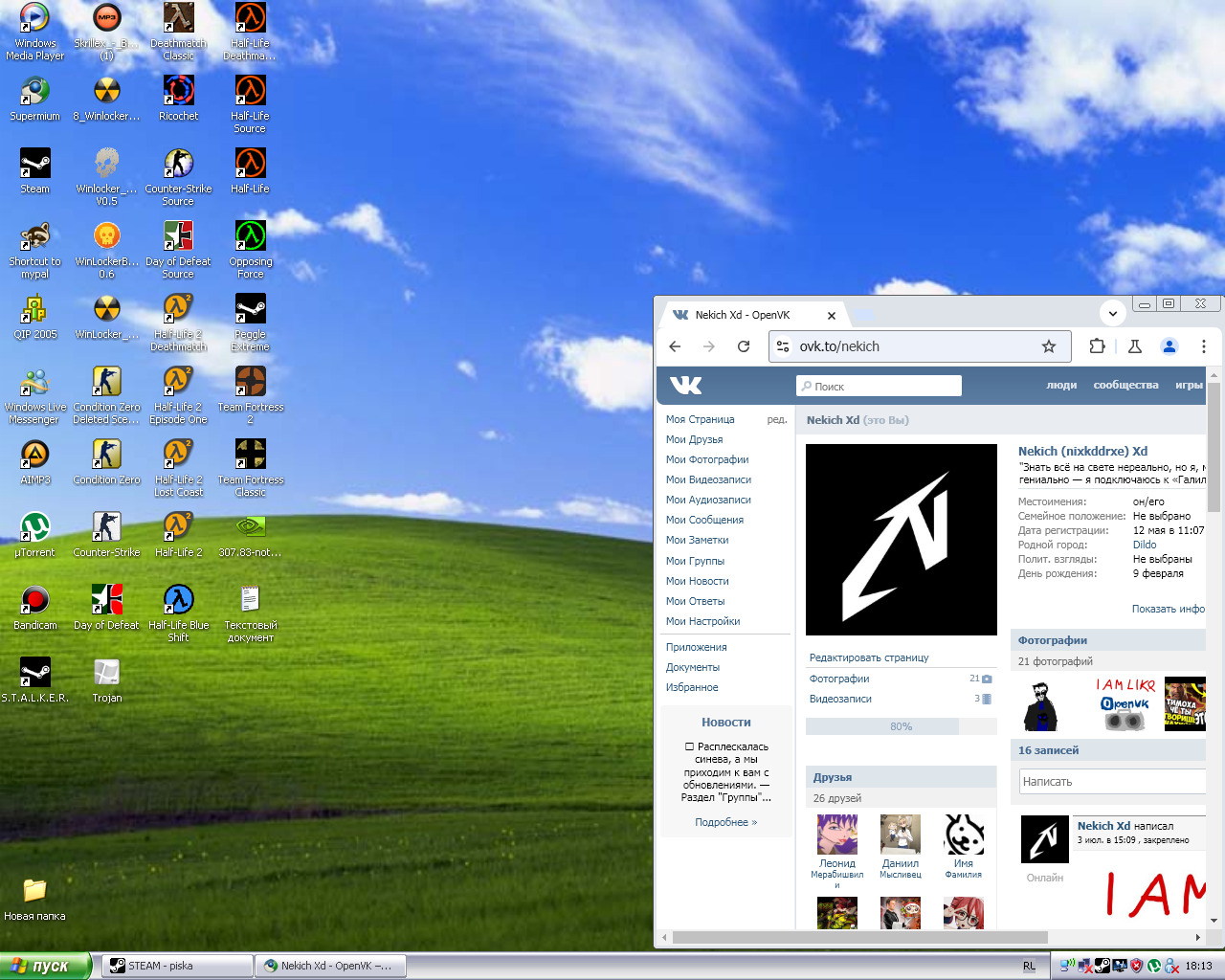Click the 80% profile completion bar
The height and width of the screenshot is (980, 1225).
click(x=901, y=726)
